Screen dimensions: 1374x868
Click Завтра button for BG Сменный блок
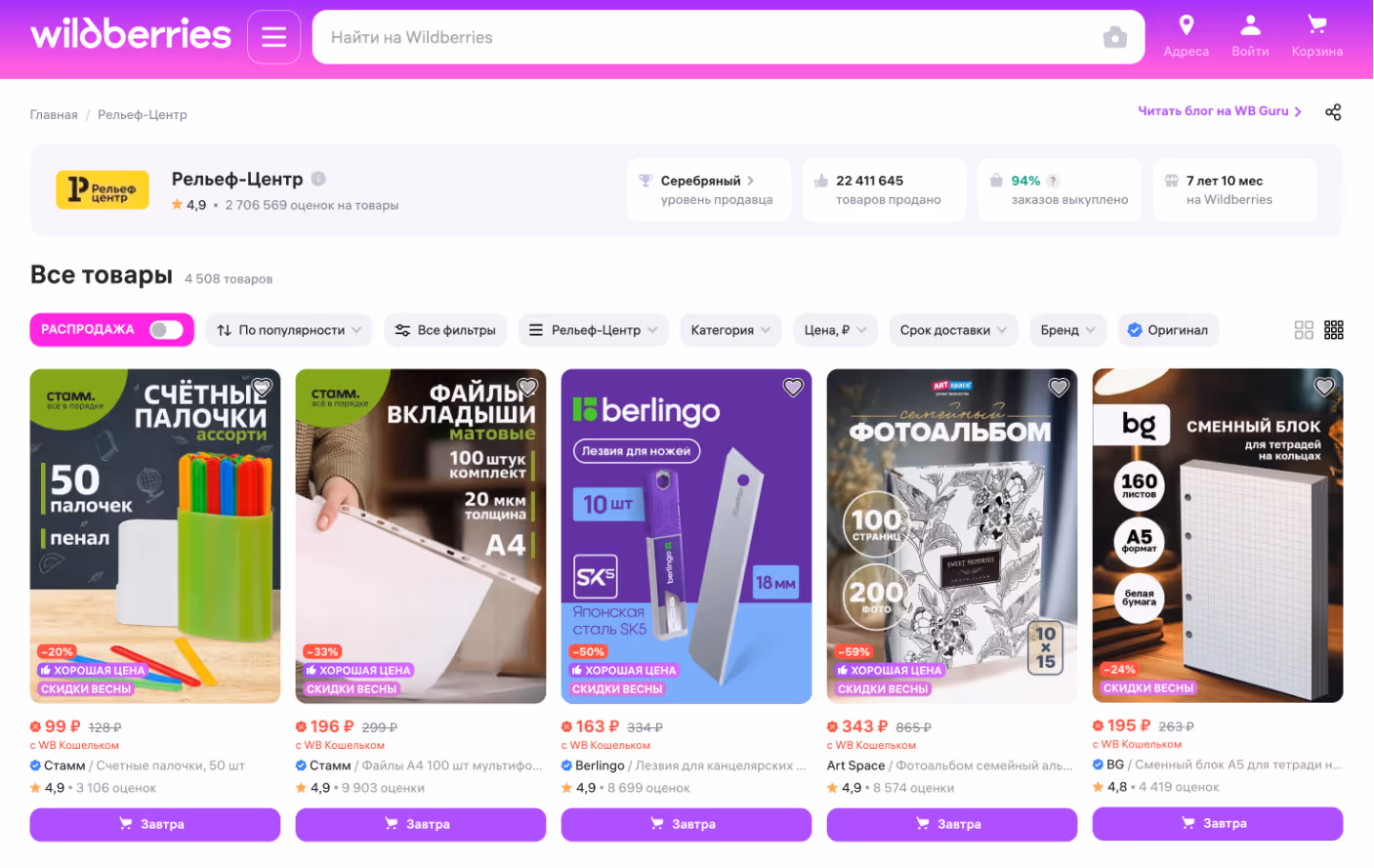[1218, 823]
